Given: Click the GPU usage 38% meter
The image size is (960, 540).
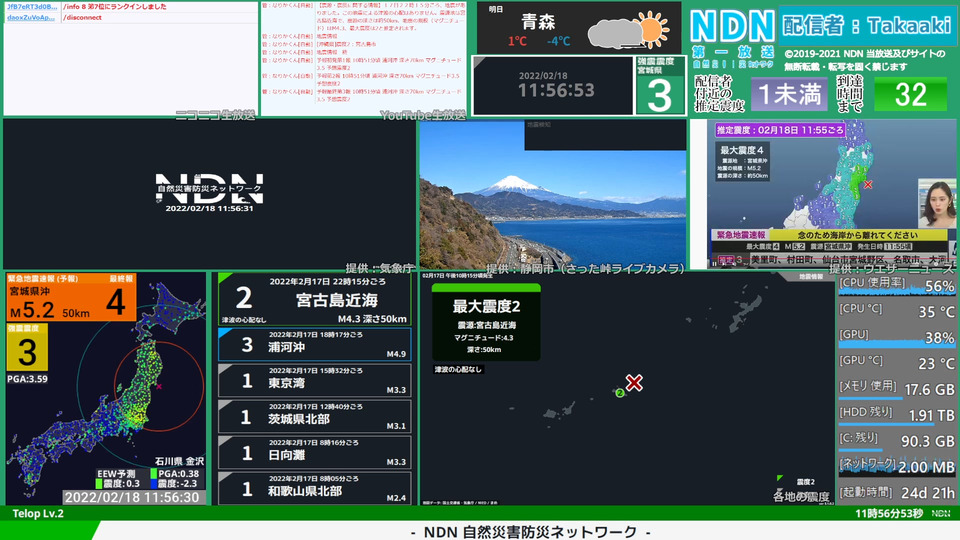Looking at the screenshot, I should tap(896, 337).
